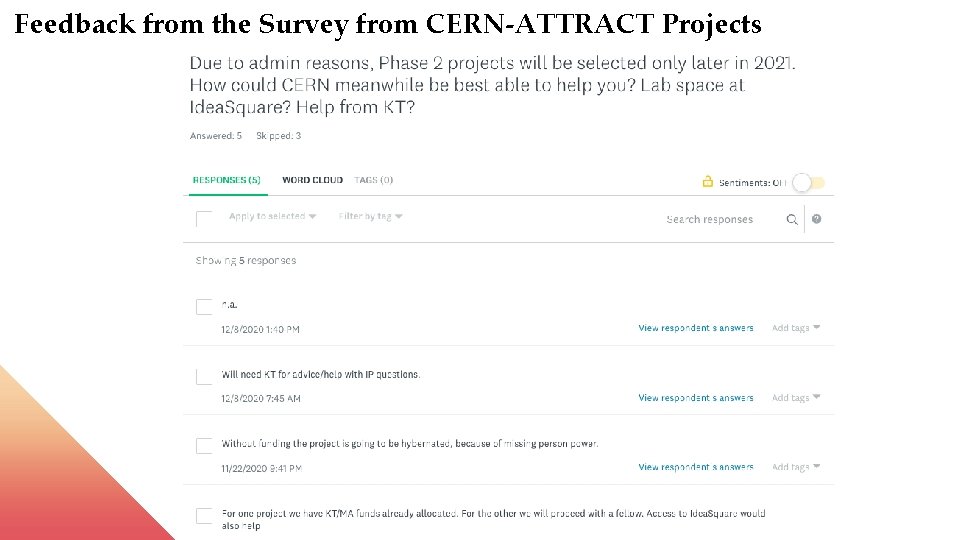Click the help question mark icon
Image resolution: width=960 pixels, height=540 pixels.
point(817,219)
